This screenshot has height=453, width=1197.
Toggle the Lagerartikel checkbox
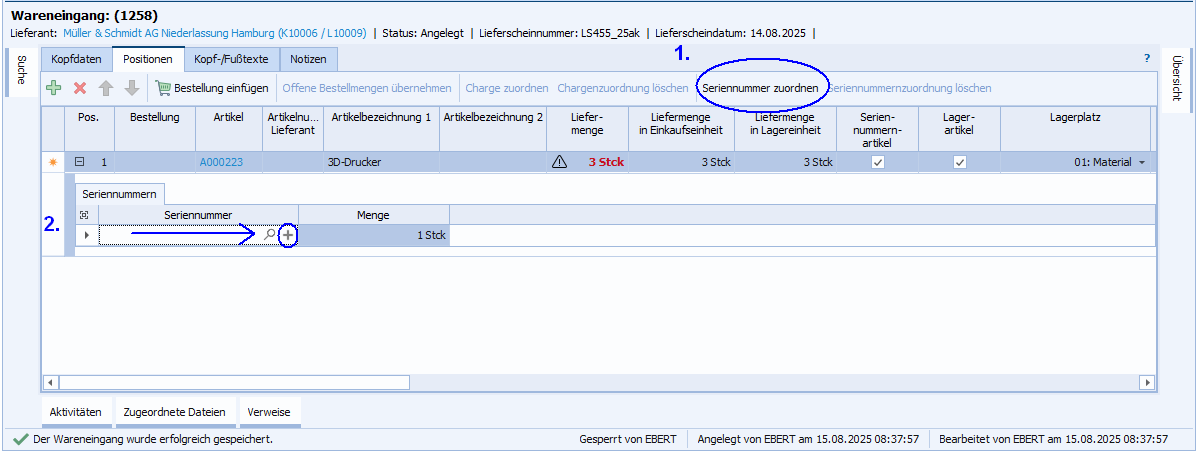(959, 162)
